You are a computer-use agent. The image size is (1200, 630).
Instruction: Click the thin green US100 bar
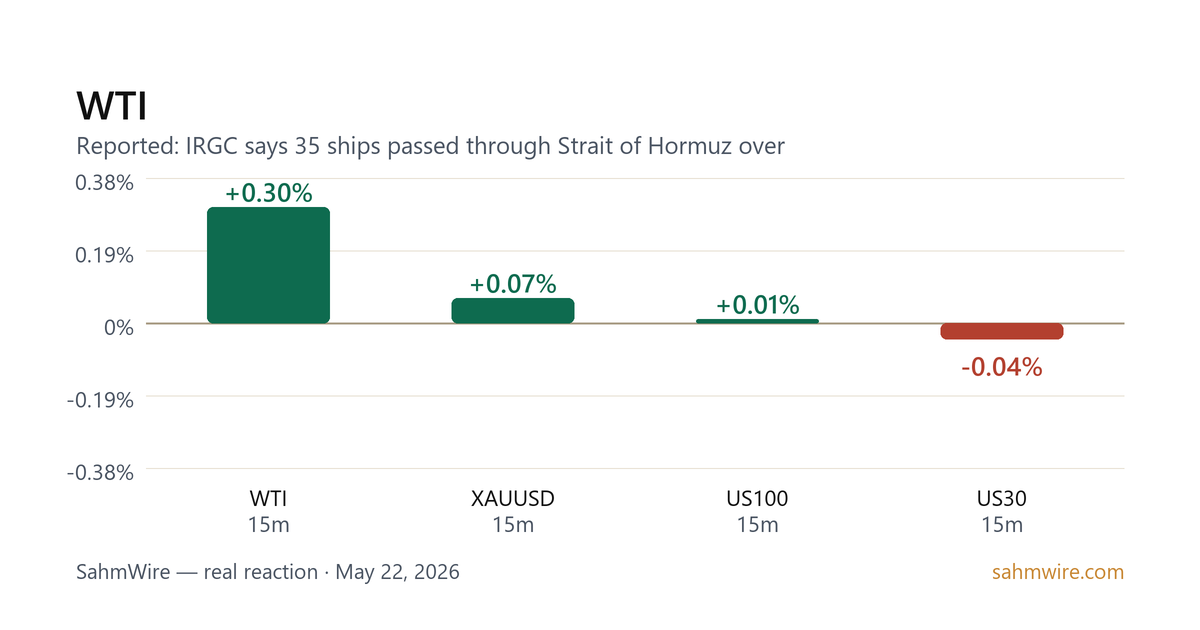coord(757,321)
